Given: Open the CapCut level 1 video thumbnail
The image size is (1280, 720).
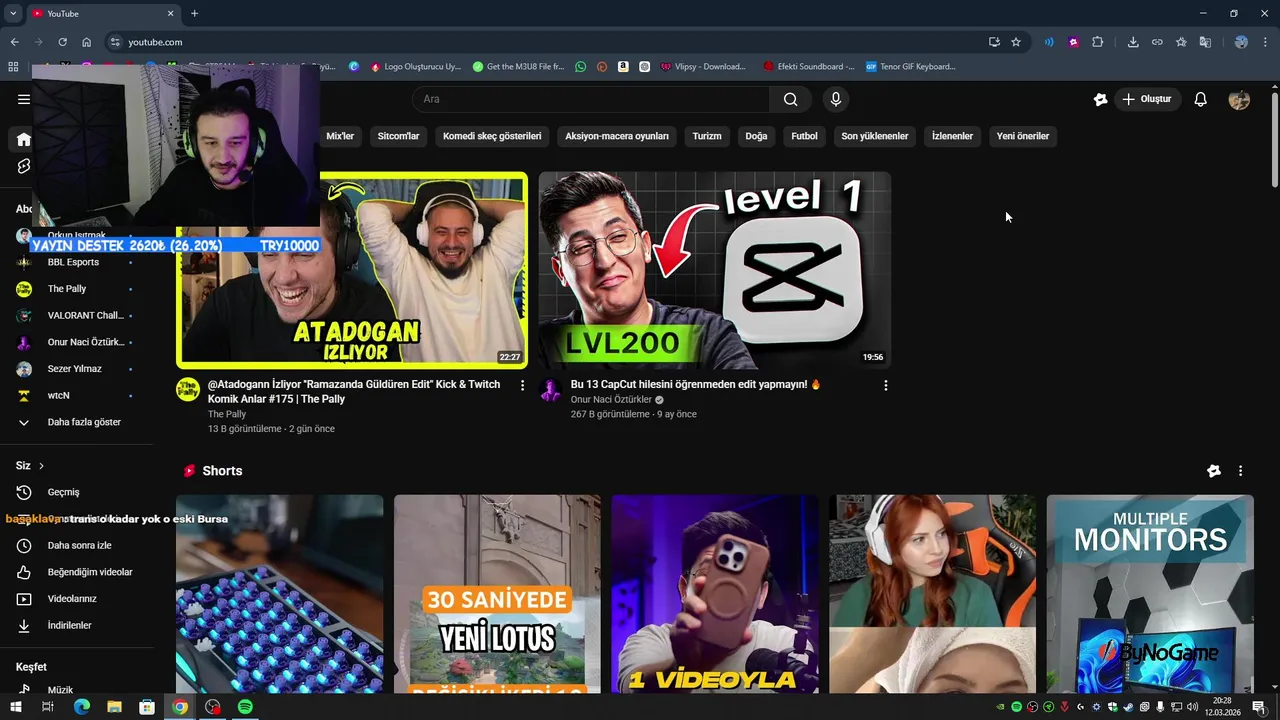Looking at the screenshot, I should (714, 270).
